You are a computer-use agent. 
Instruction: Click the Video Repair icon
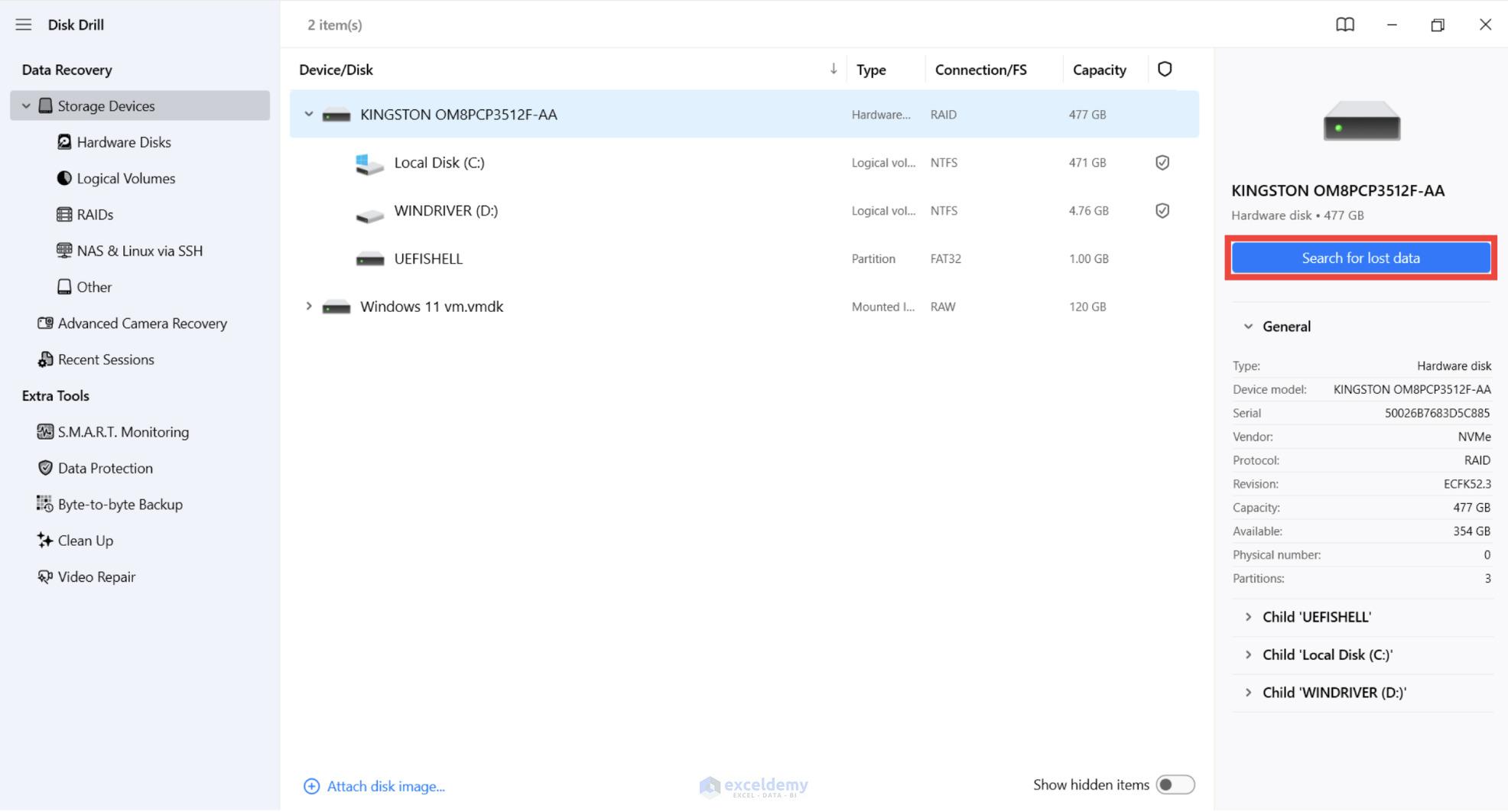tap(45, 577)
